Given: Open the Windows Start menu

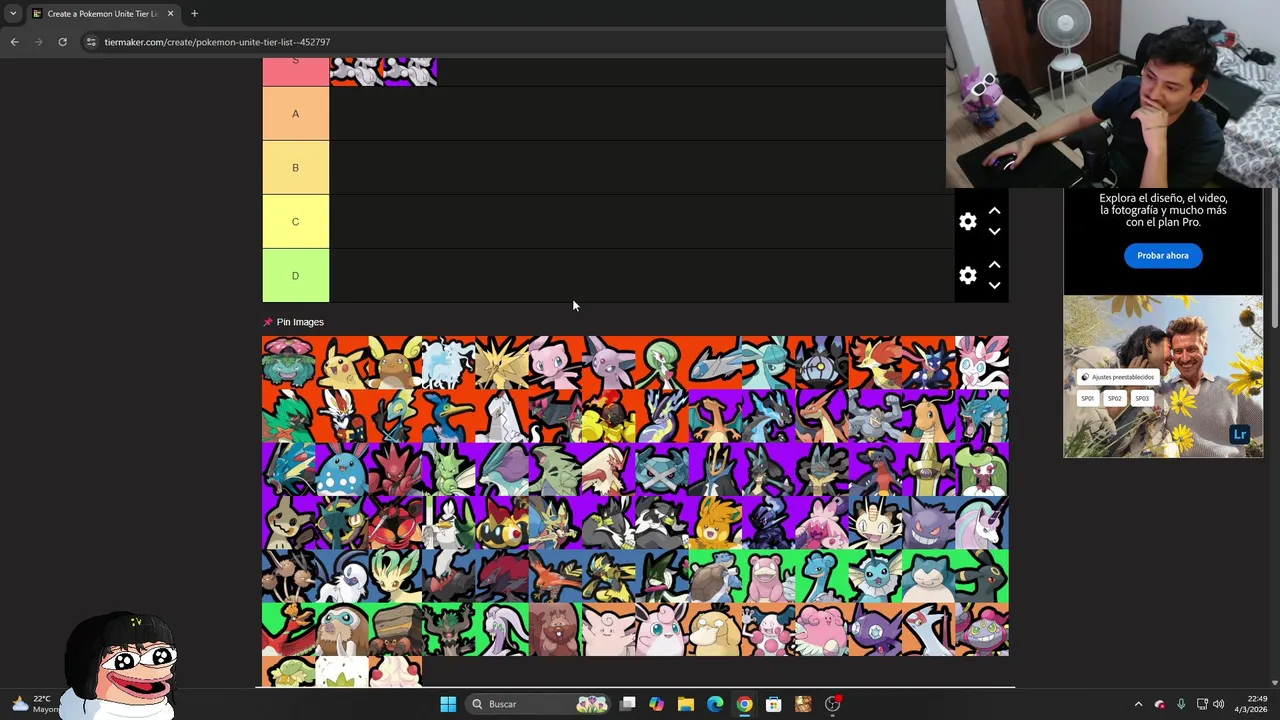Looking at the screenshot, I should (x=448, y=704).
